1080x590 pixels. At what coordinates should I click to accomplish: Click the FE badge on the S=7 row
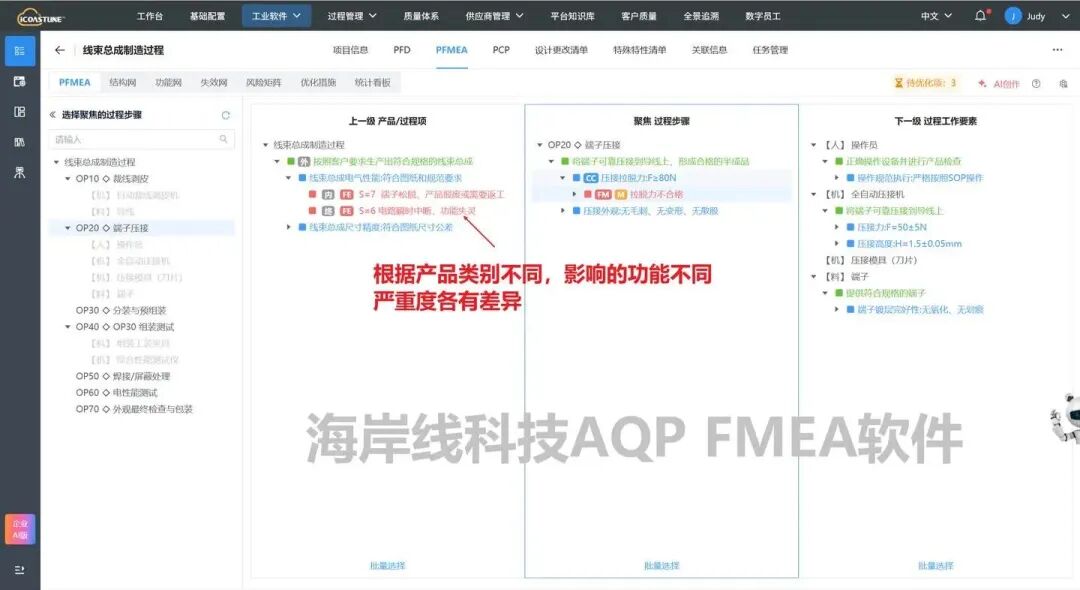tap(346, 194)
